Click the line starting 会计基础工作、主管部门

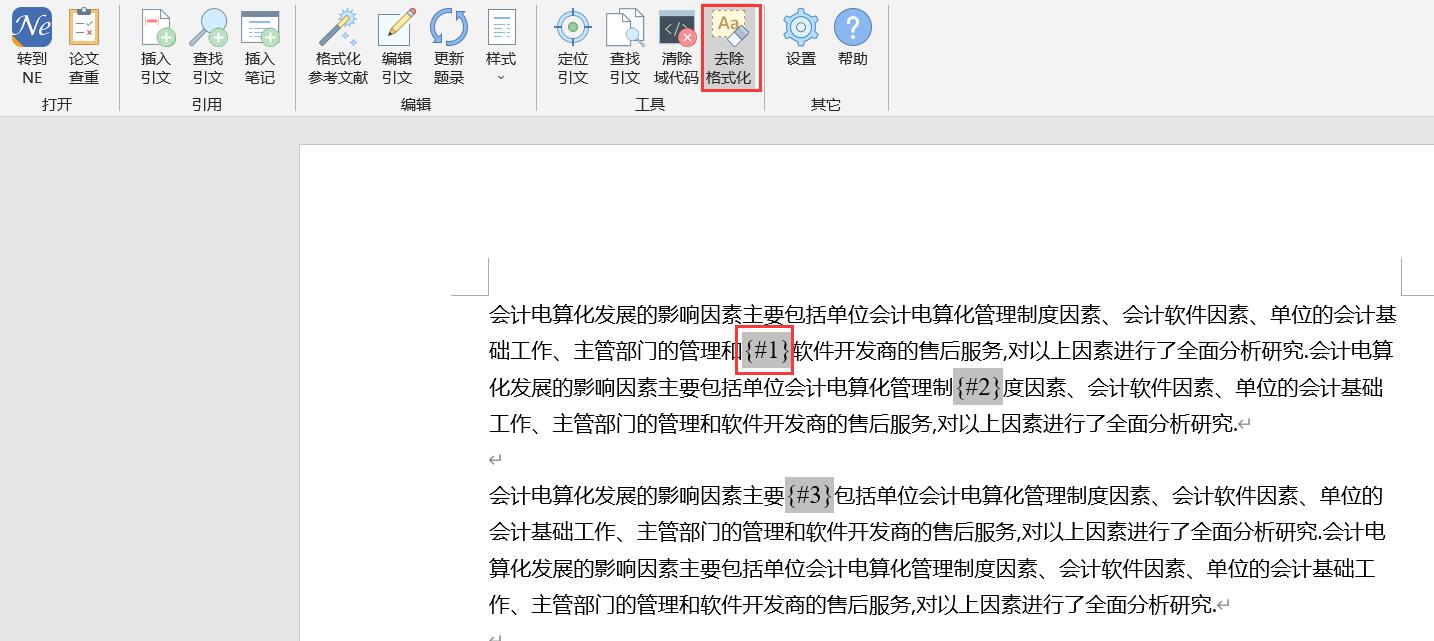click(937, 531)
